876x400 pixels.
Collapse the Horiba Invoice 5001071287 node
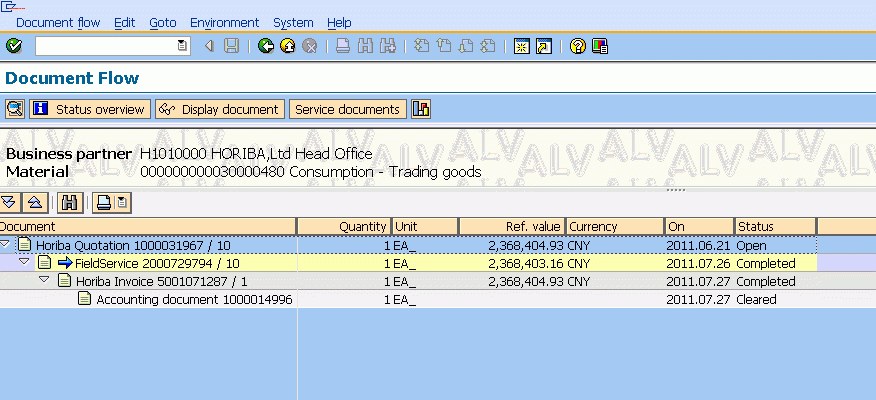point(44,279)
